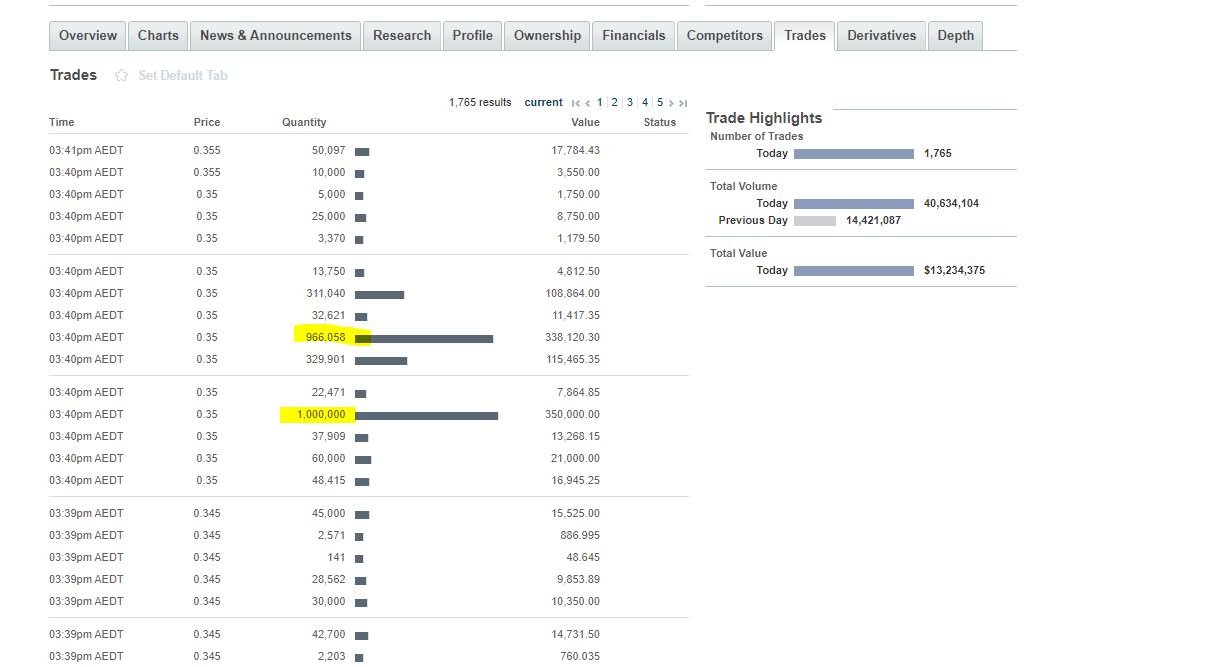Click the Number of Trades Today bar
The width and height of the screenshot is (1223, 667).
(x=853, y=154)
